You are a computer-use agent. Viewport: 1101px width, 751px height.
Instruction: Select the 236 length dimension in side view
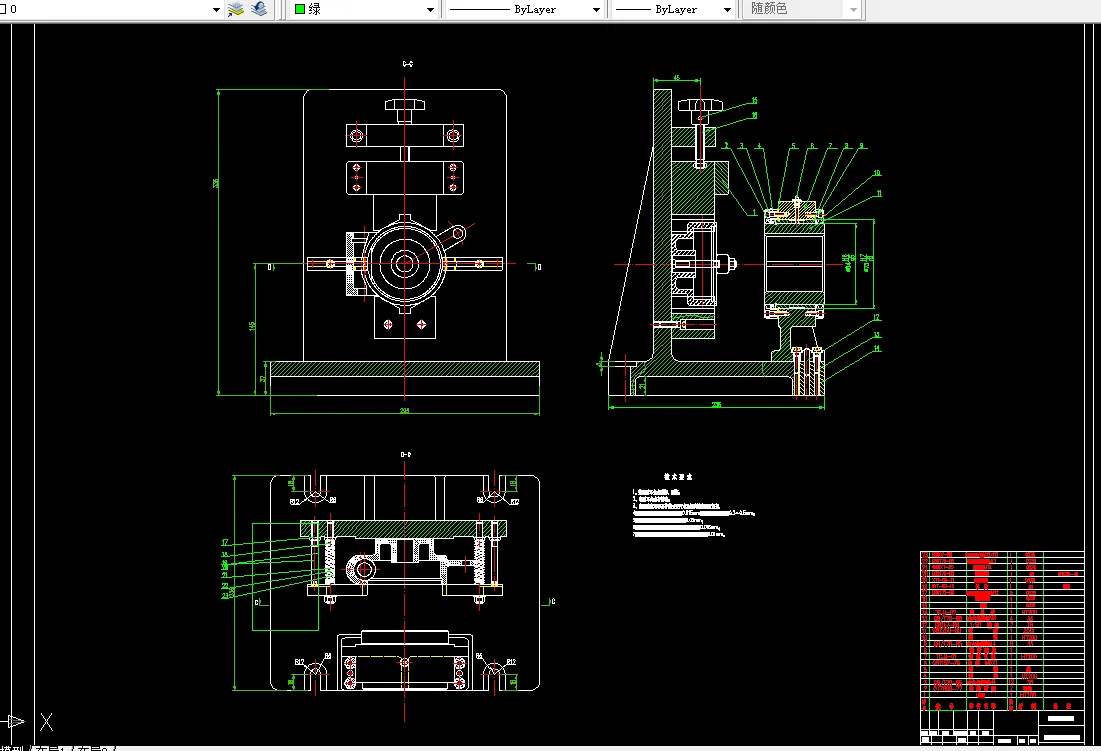pos(716,405)
